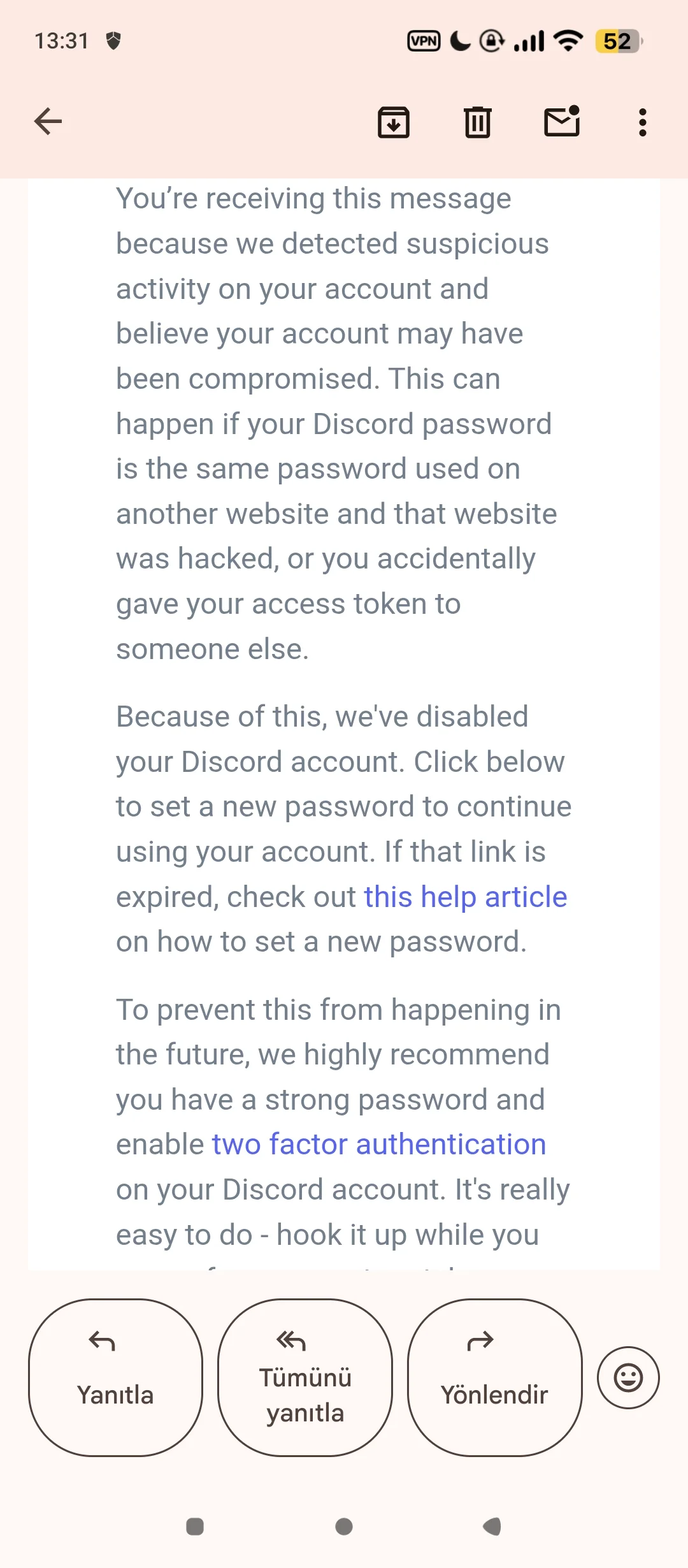Tap the Android home navigation button
The image size is (688, 1568).
(344, 1527)
